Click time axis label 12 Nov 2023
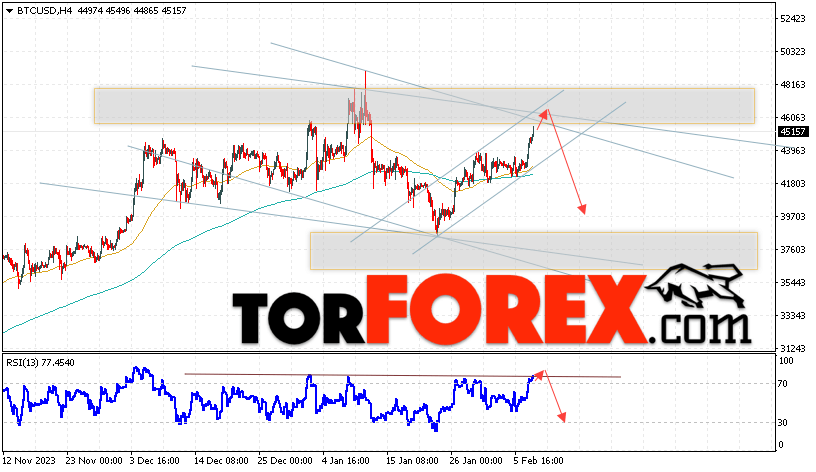The width and height of the screenshot is (816, 472). pyautogui.click(x=30, y=461)
